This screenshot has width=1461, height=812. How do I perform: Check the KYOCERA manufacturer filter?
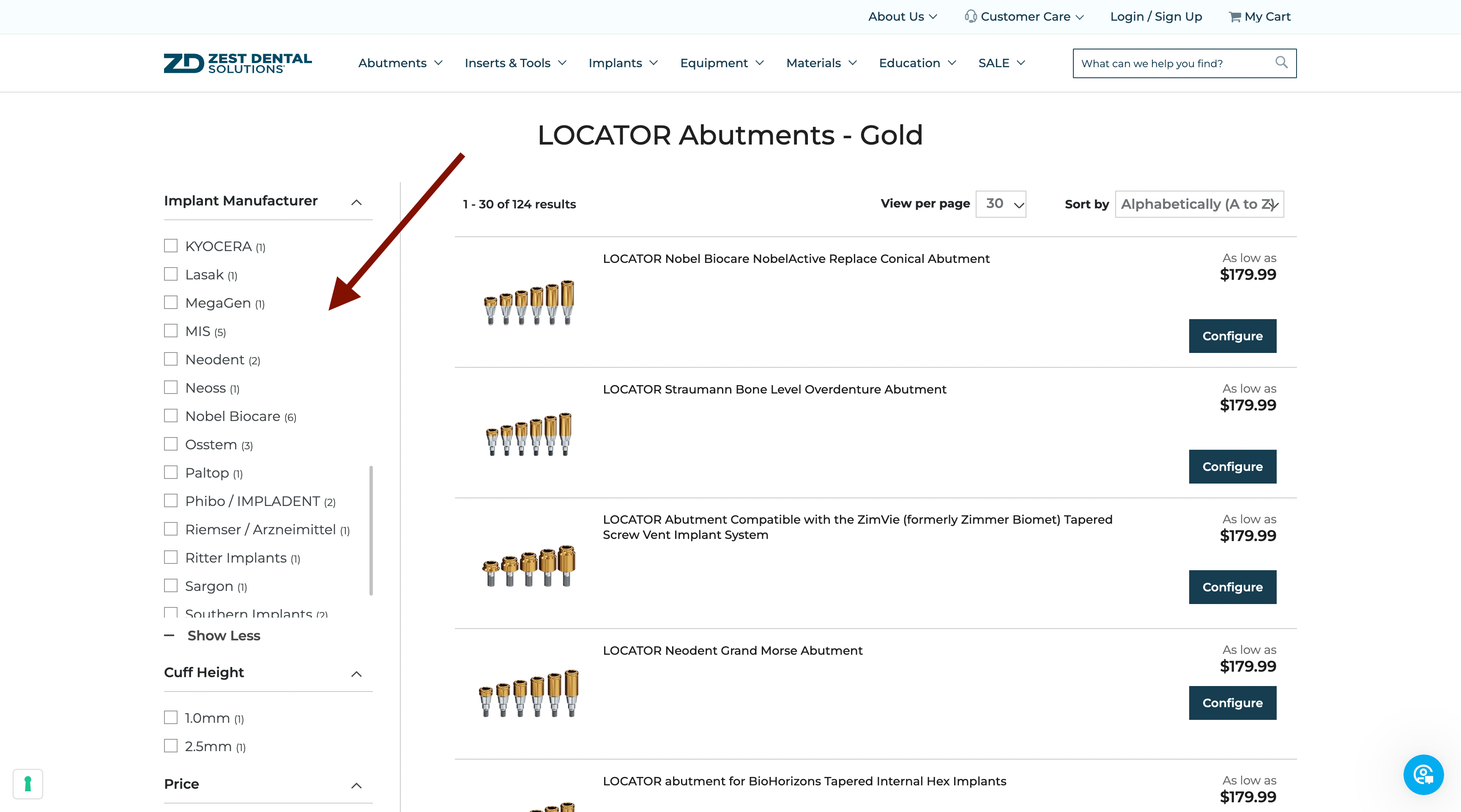click(171, 246)
